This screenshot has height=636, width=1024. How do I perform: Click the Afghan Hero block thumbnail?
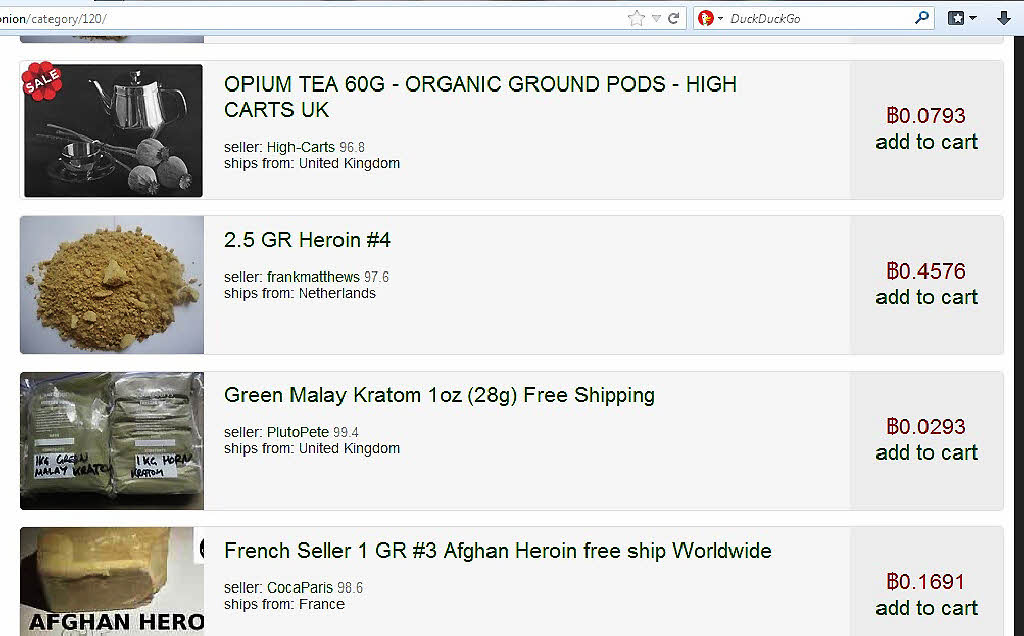point(112,581)
